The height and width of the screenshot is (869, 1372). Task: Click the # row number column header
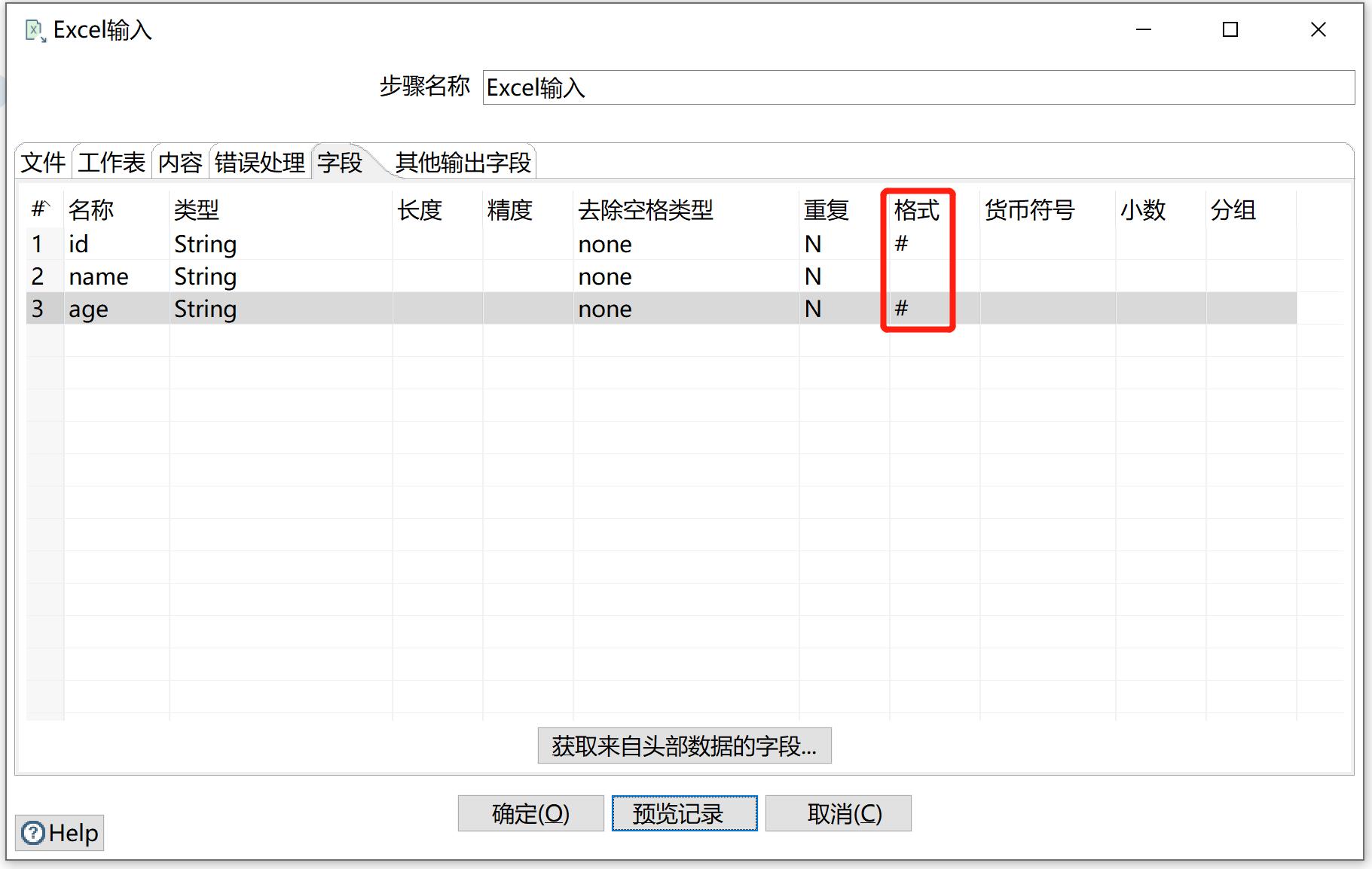click(x=44, y=209)
